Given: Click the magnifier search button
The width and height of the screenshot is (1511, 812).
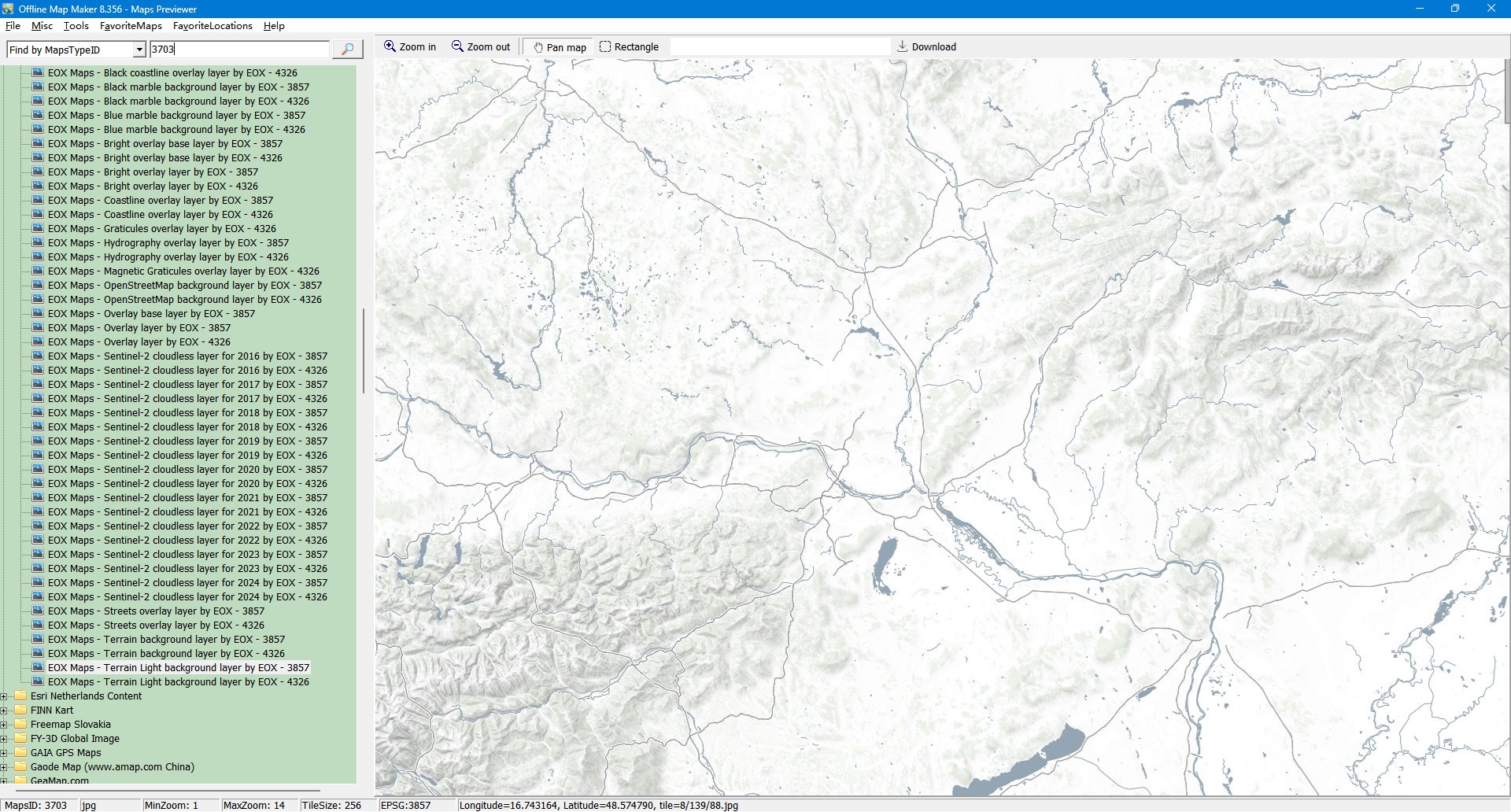Looking at the screenshot, I should pos(347,50).
